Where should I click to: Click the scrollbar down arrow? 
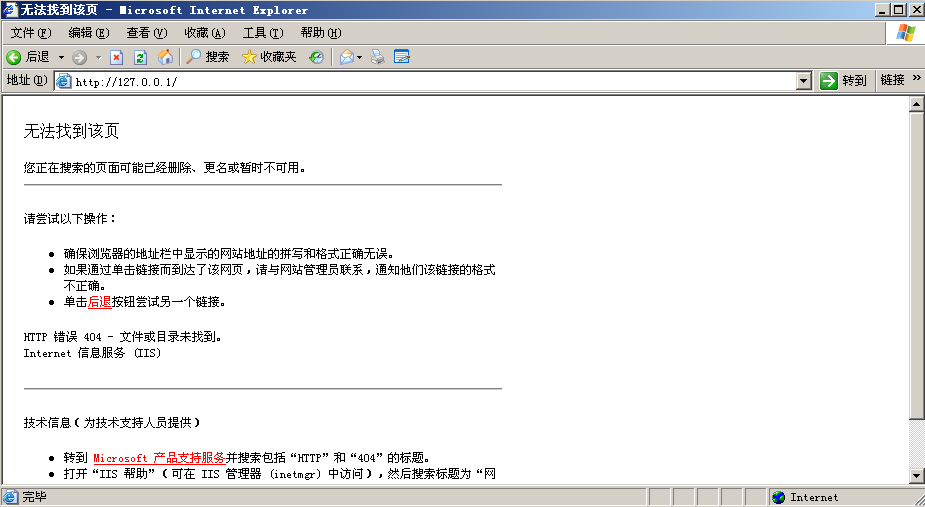(x=916, y=475)
